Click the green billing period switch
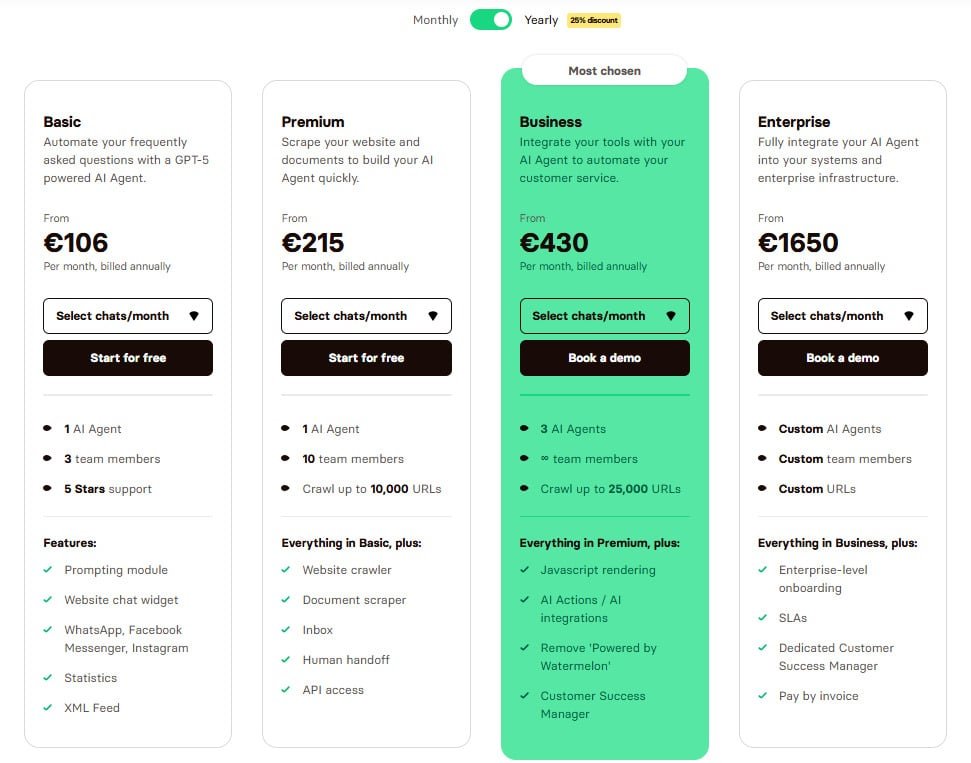The height and width of the screenshot is (763, 971). tap(490, 19)
